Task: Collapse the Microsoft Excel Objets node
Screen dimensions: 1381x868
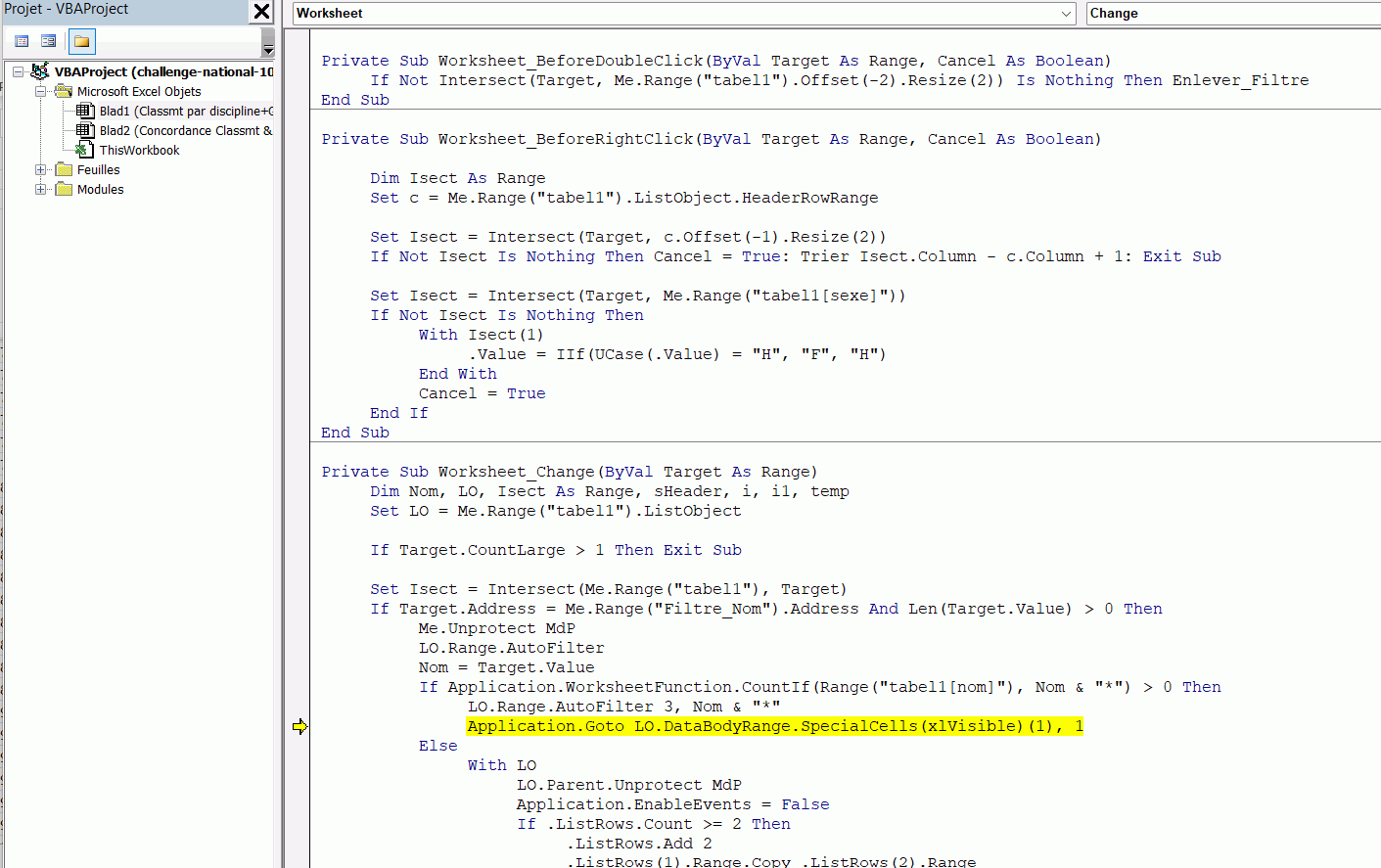Action: click(40, 91)
